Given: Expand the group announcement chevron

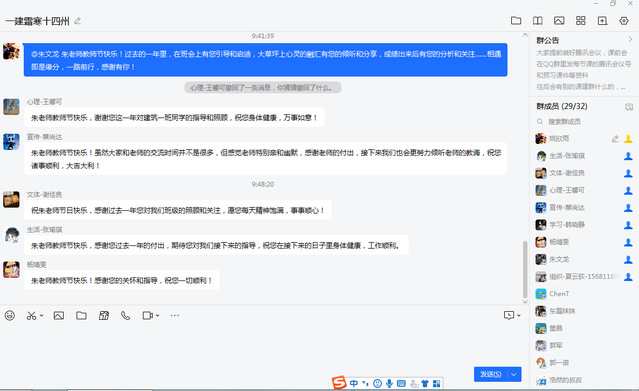Looking at the screenshot, I should pyautogui.click(x=630, y=39).
